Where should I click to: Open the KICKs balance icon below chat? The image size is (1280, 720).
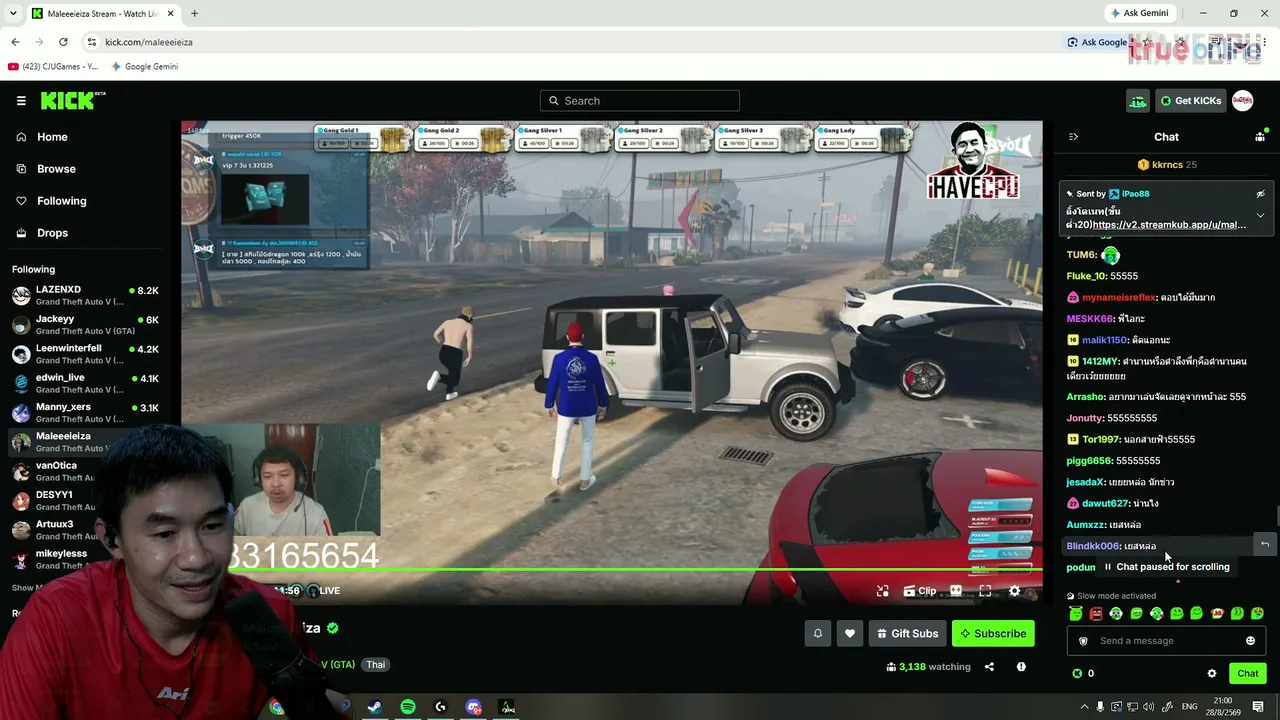[x=1077, y=674]
